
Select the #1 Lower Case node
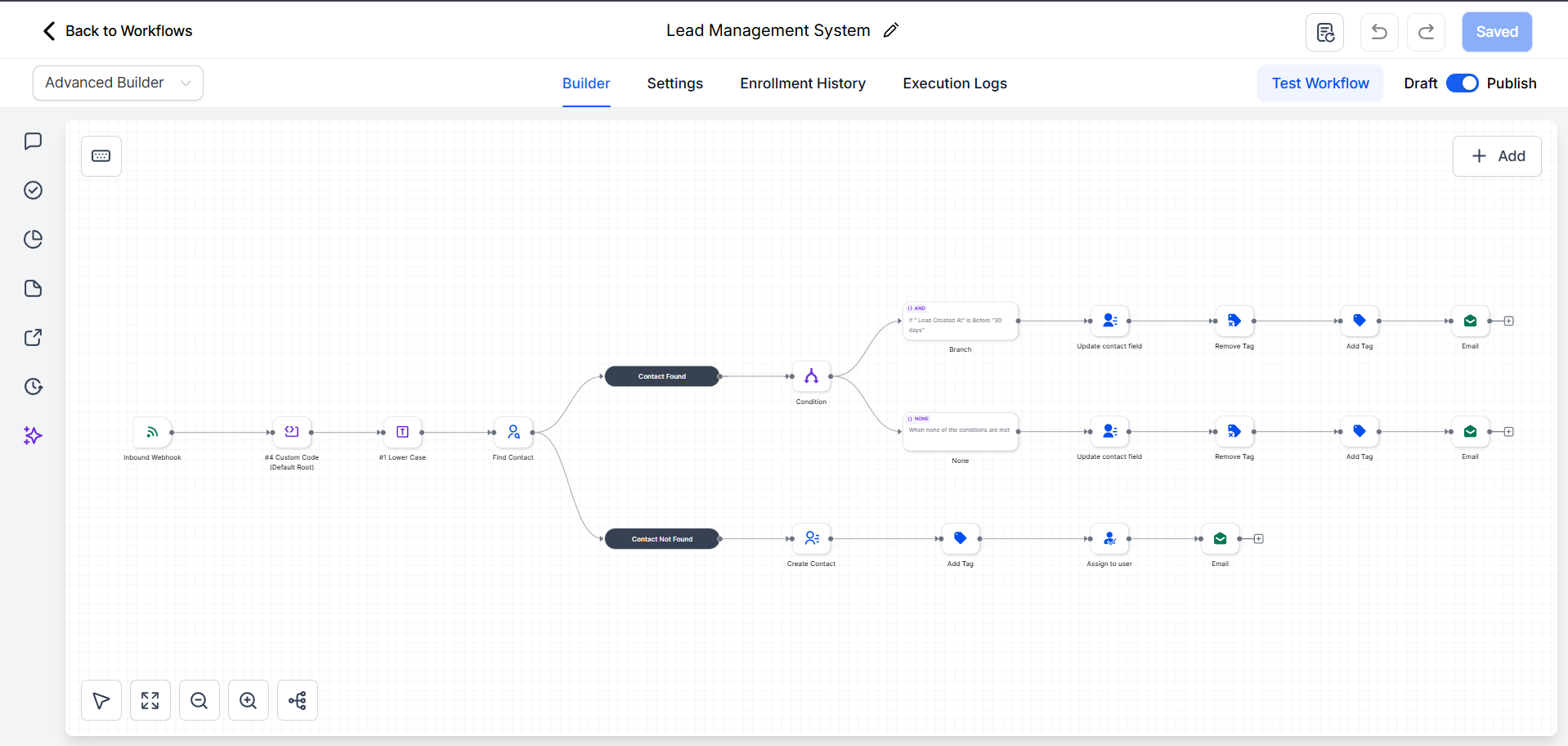(x=402, y=432)
